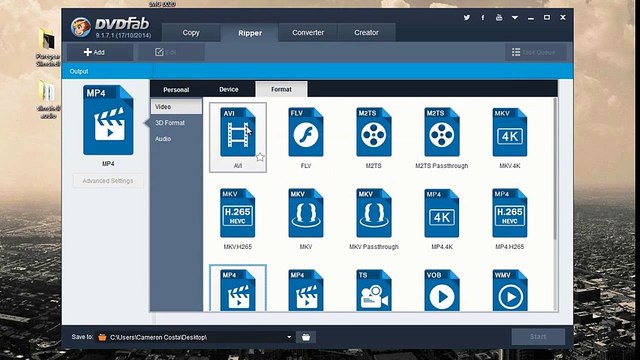The image size is (640, 360).
Task: Open second desktop folder icon
Action: click(48, 99)
